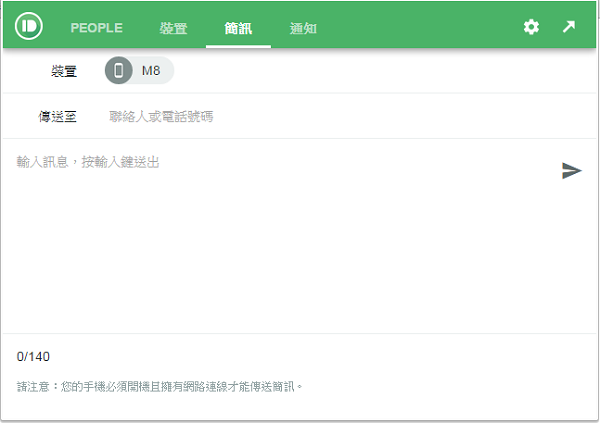Viewport: 600px width, 423px height.
Task: Click the 傳送至 field label
Action: [x=58, y=117]
